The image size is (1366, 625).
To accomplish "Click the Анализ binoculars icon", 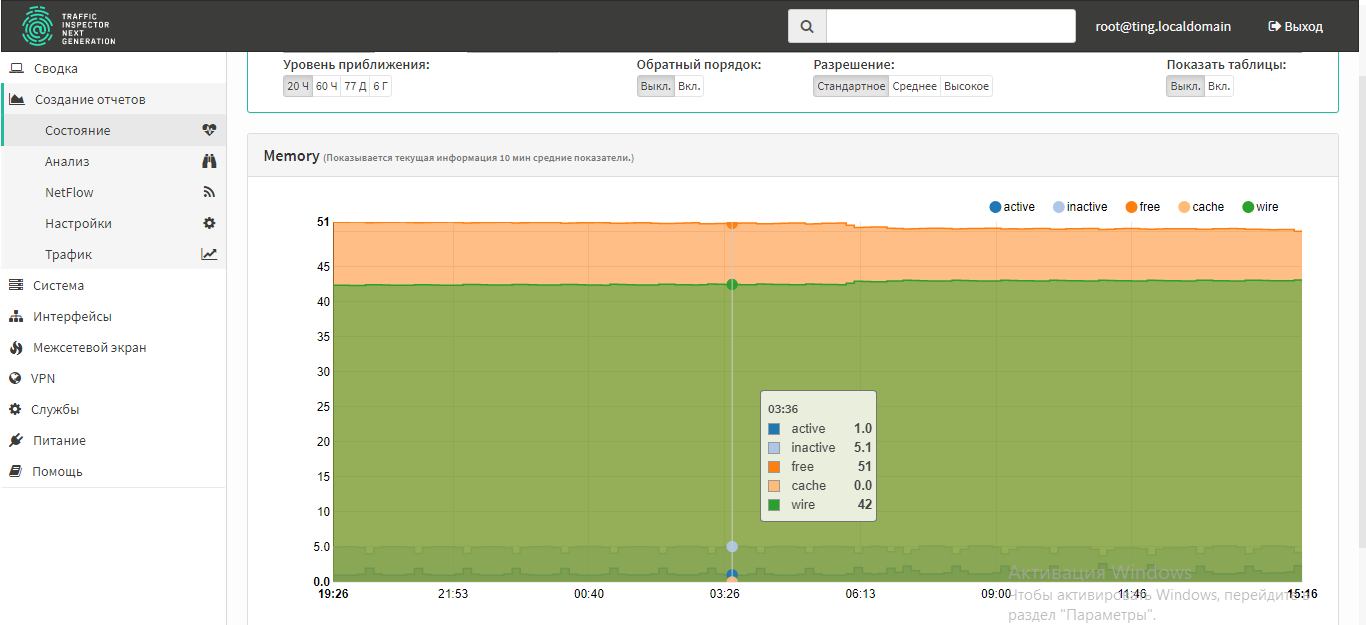I will [209, 161].
